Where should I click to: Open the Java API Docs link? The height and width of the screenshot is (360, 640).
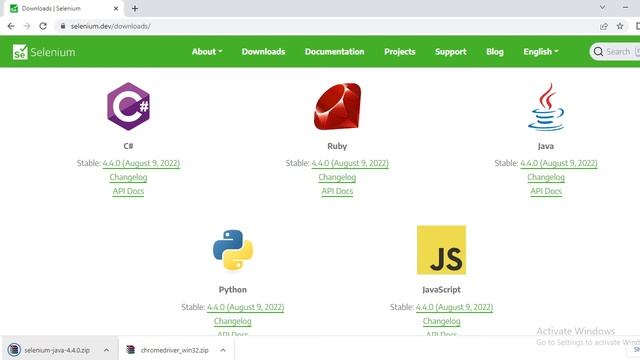[546, 191]
